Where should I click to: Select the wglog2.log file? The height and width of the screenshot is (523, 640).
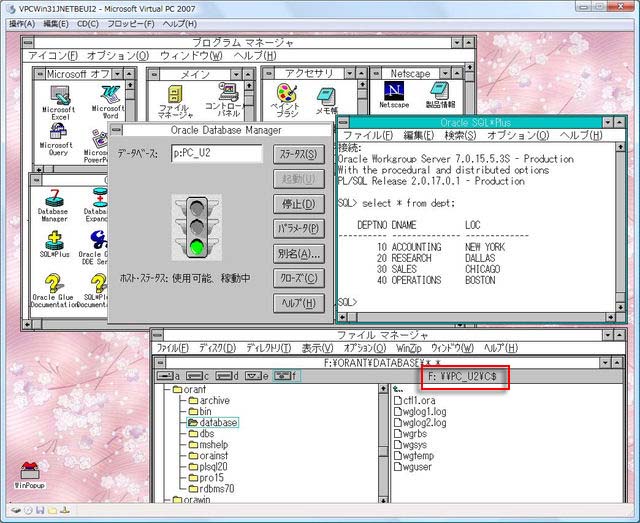420,423
